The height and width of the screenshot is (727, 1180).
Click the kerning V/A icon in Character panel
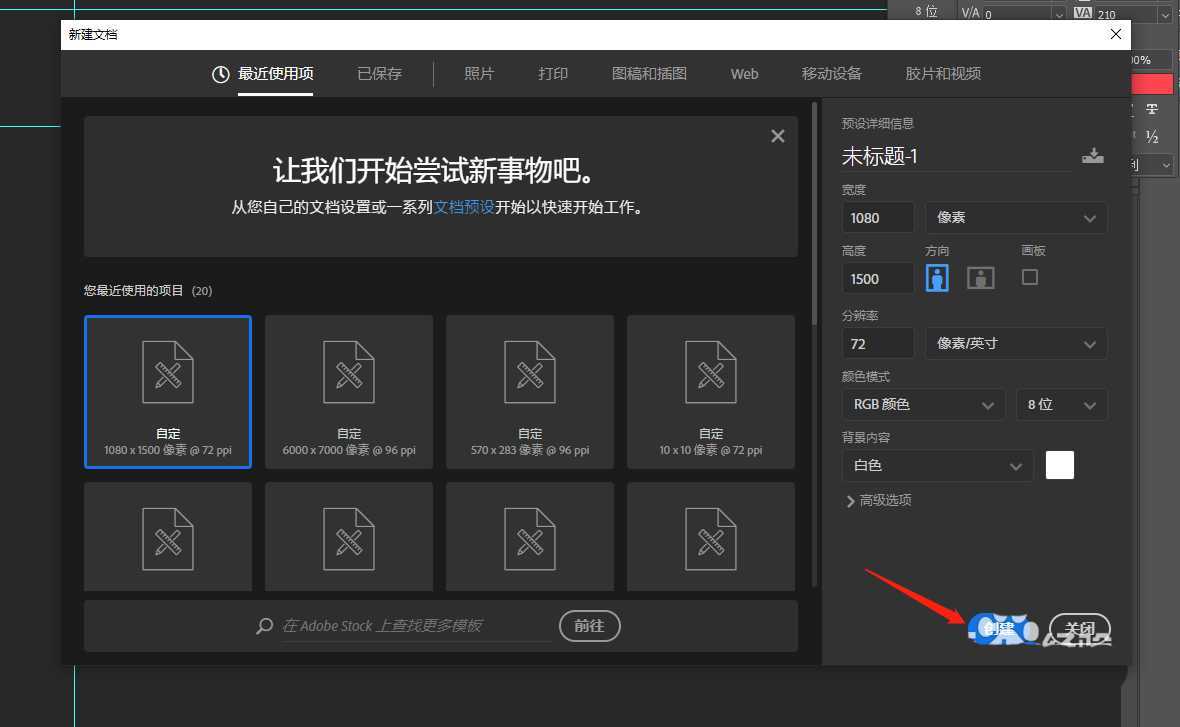point(968,12)
